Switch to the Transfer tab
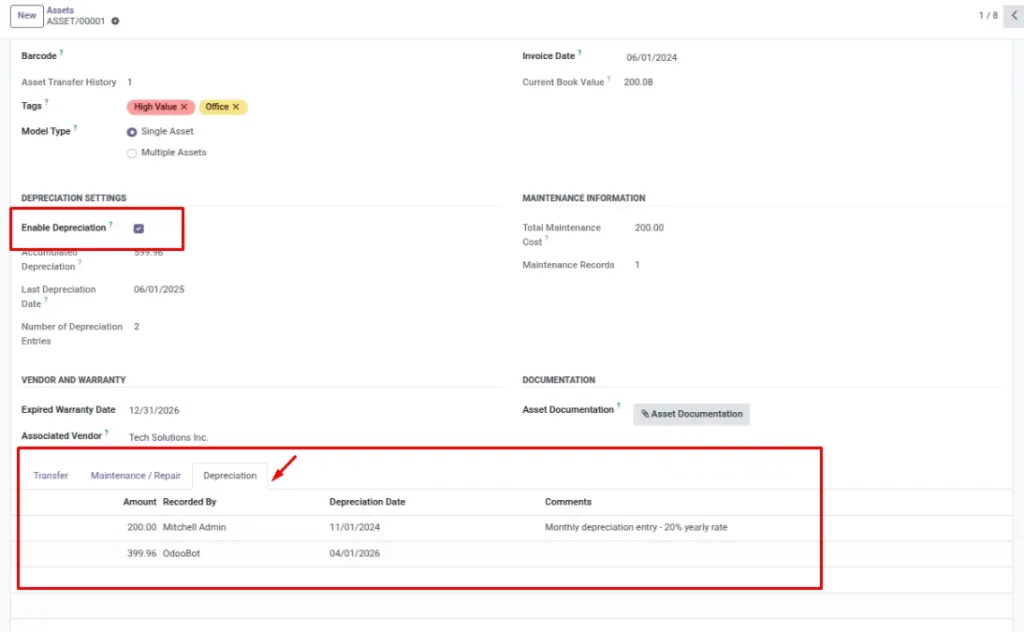Image resolution: width=1024 pixels, height=632 pixels. 51,475
